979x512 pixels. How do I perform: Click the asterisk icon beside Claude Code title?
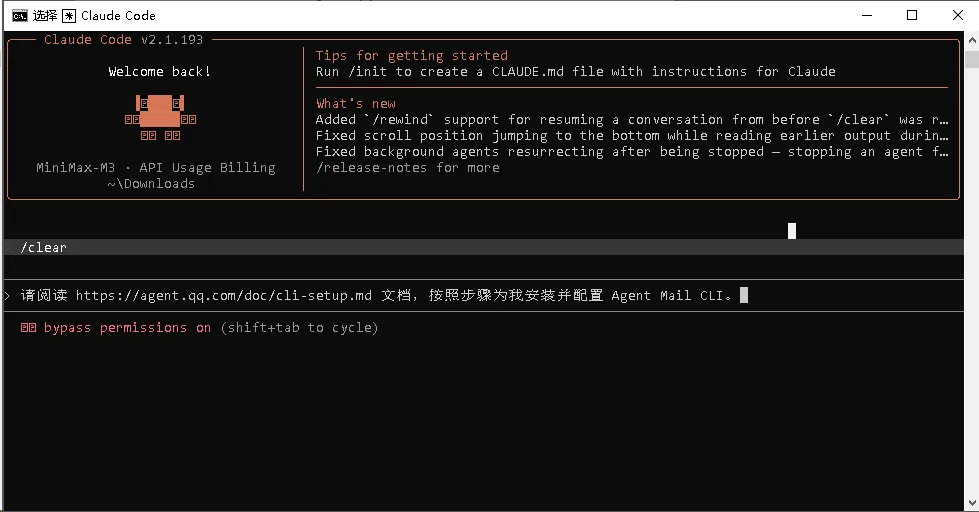point(69,16)
